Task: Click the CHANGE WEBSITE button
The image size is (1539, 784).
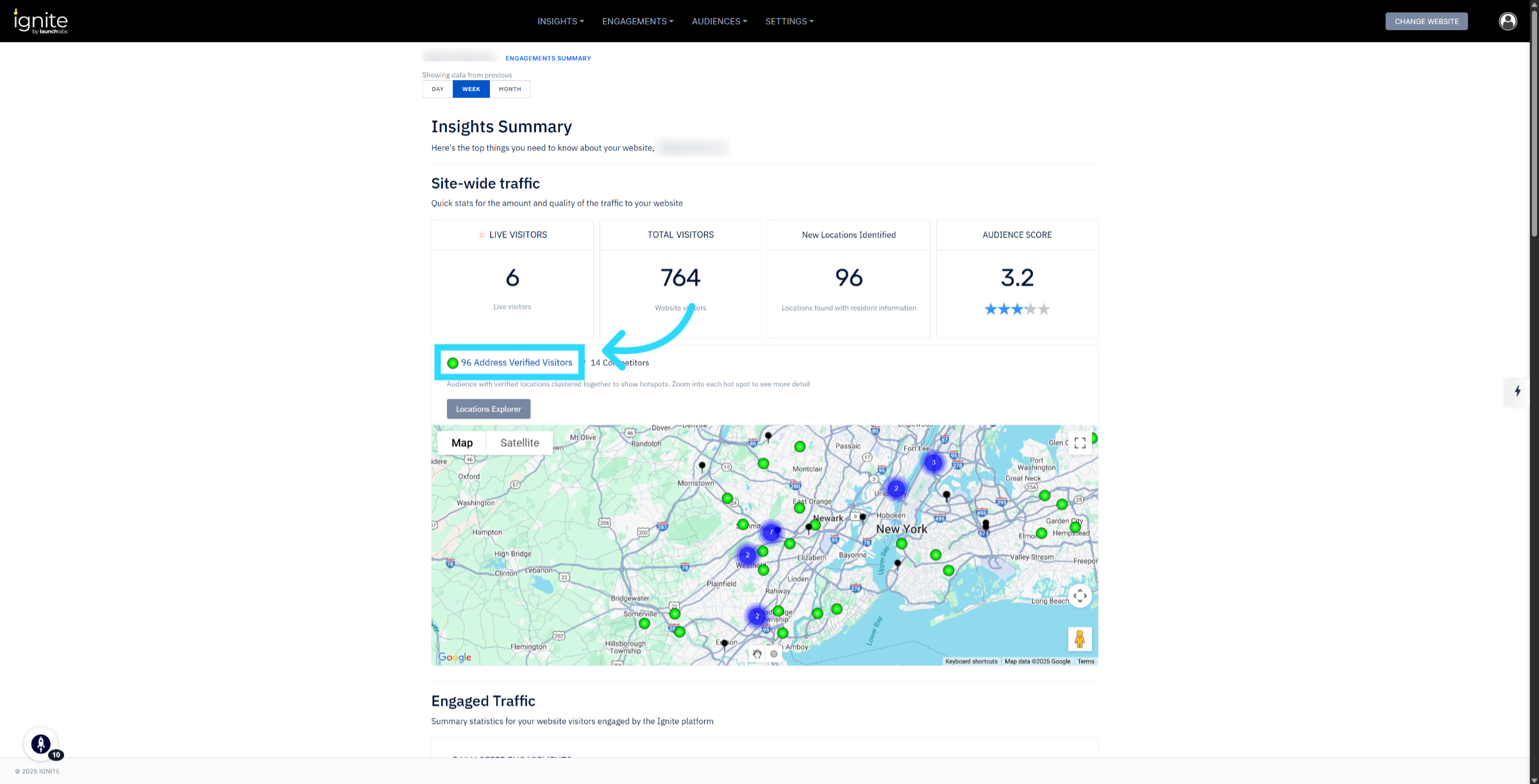Action: (1426, 21)
